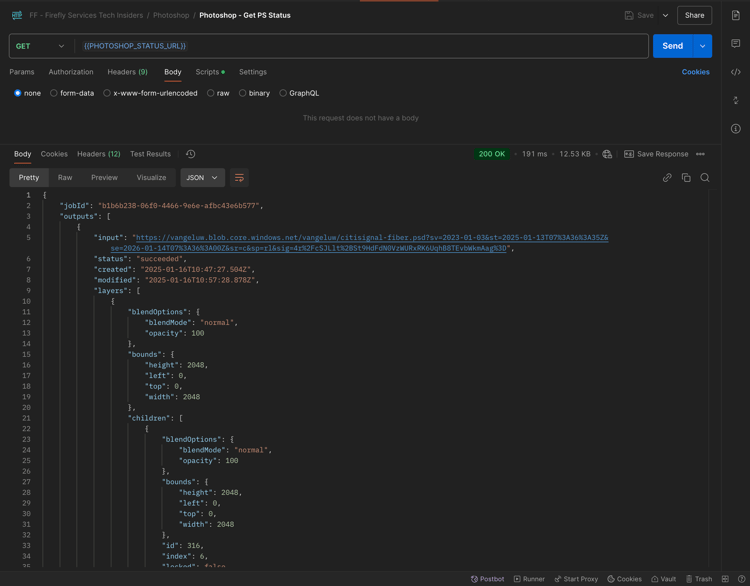Open the JSON format dropdown
Viewport: 750px width, 586px height.
[x=202, y=177]
